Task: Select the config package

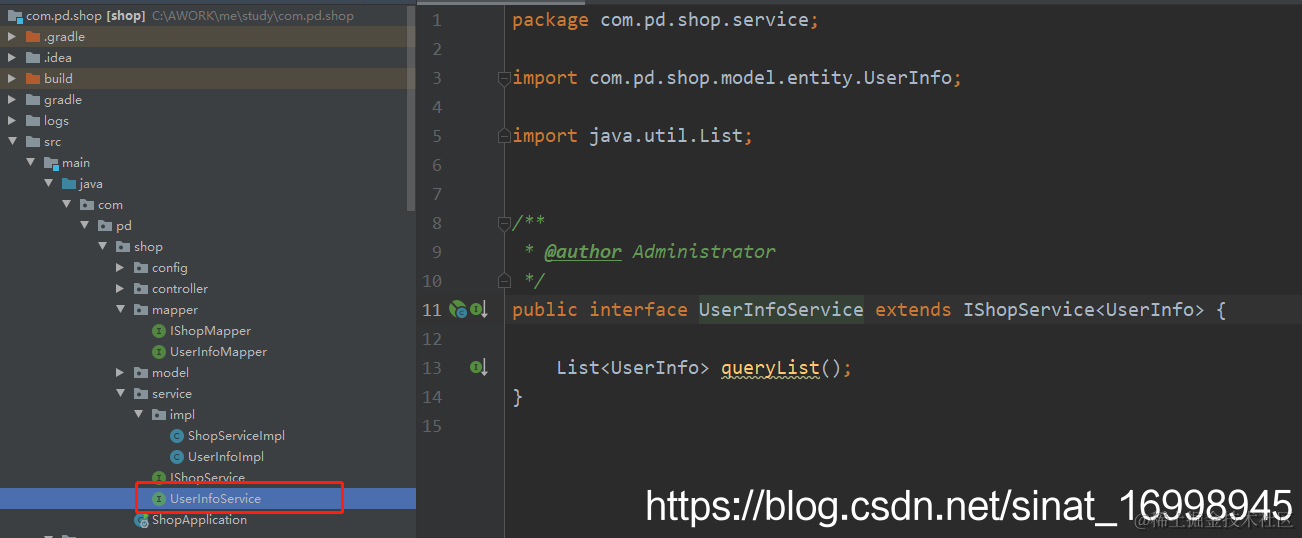Action: (x=170, y=268)
